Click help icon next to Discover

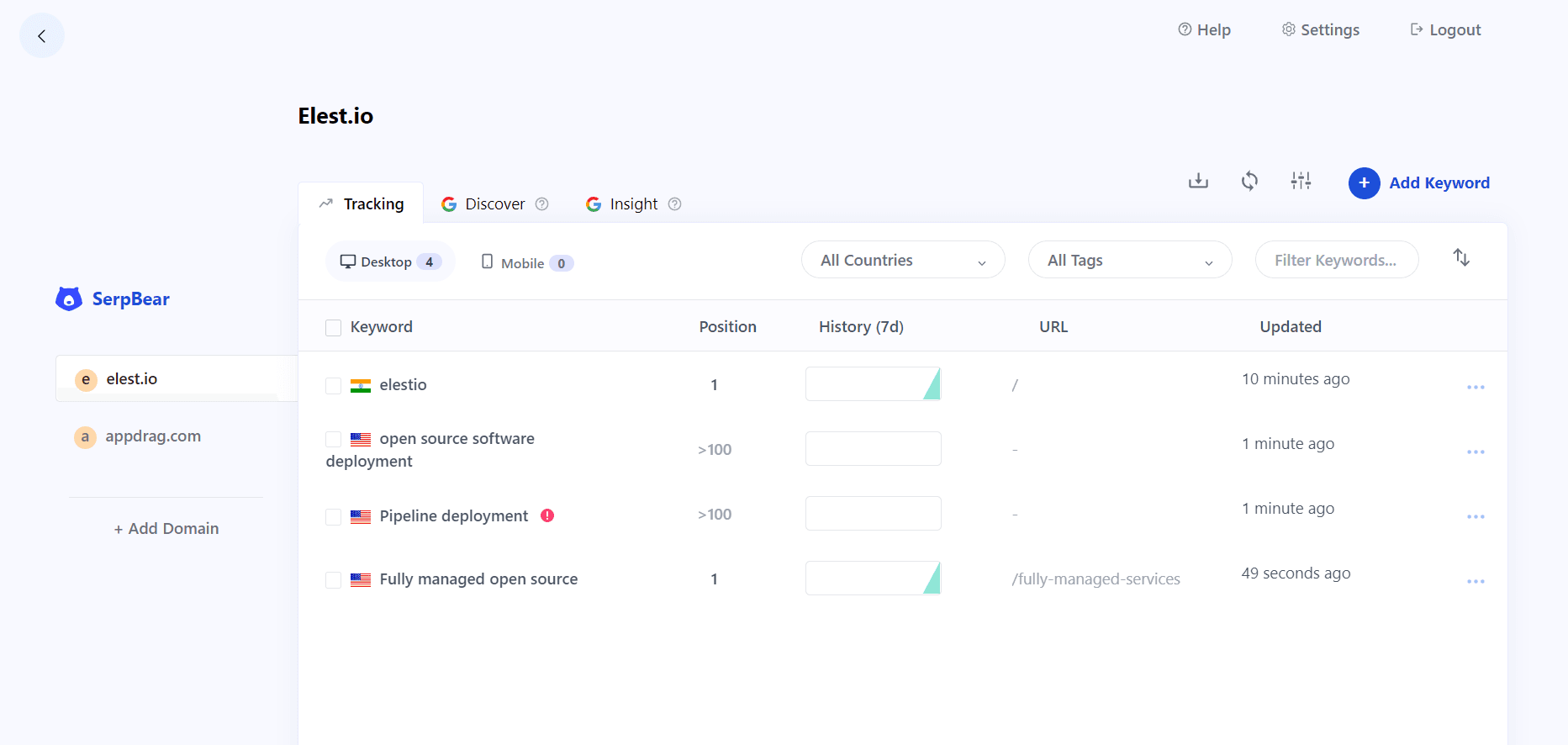coord(542,204)
